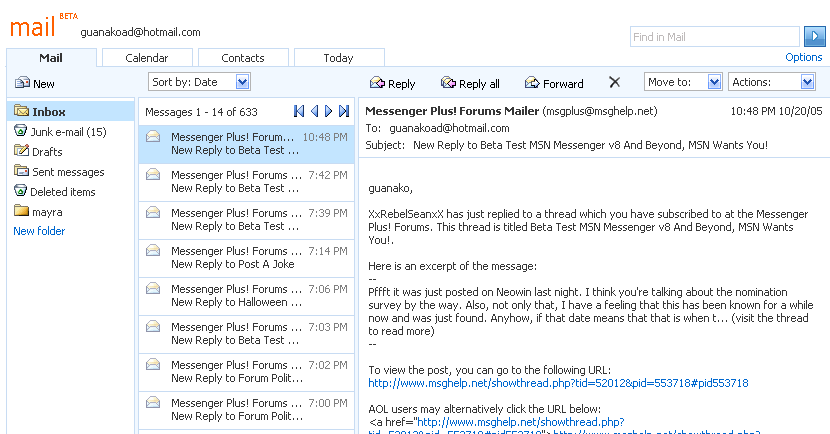Screen dimensions: 830x434
Task: Switch to the Today tab
Action: click(x=339, y=58)
